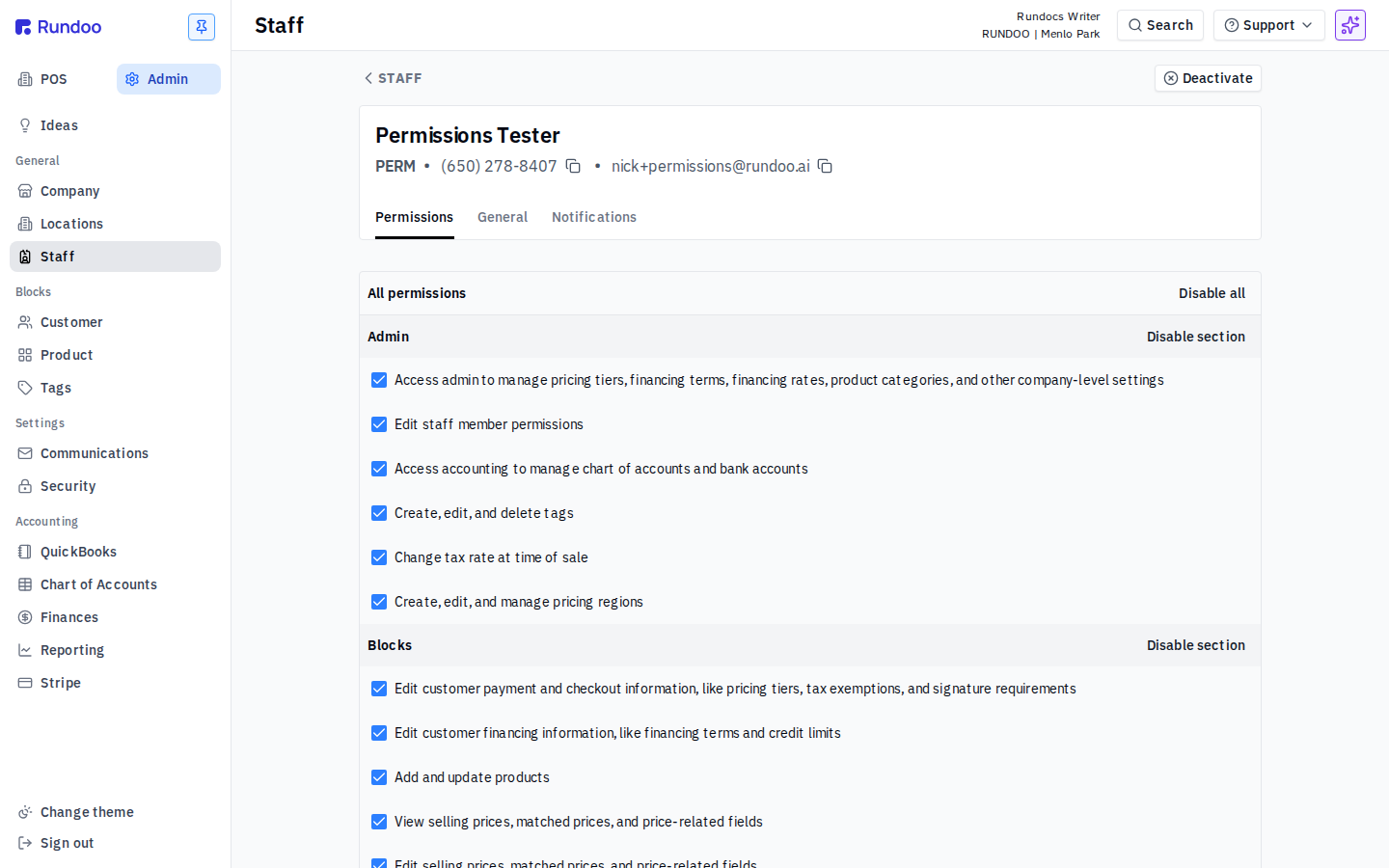Screen dimensions: 1389x868
Task: Open Stripe page
Action: (x=116, y=683)
